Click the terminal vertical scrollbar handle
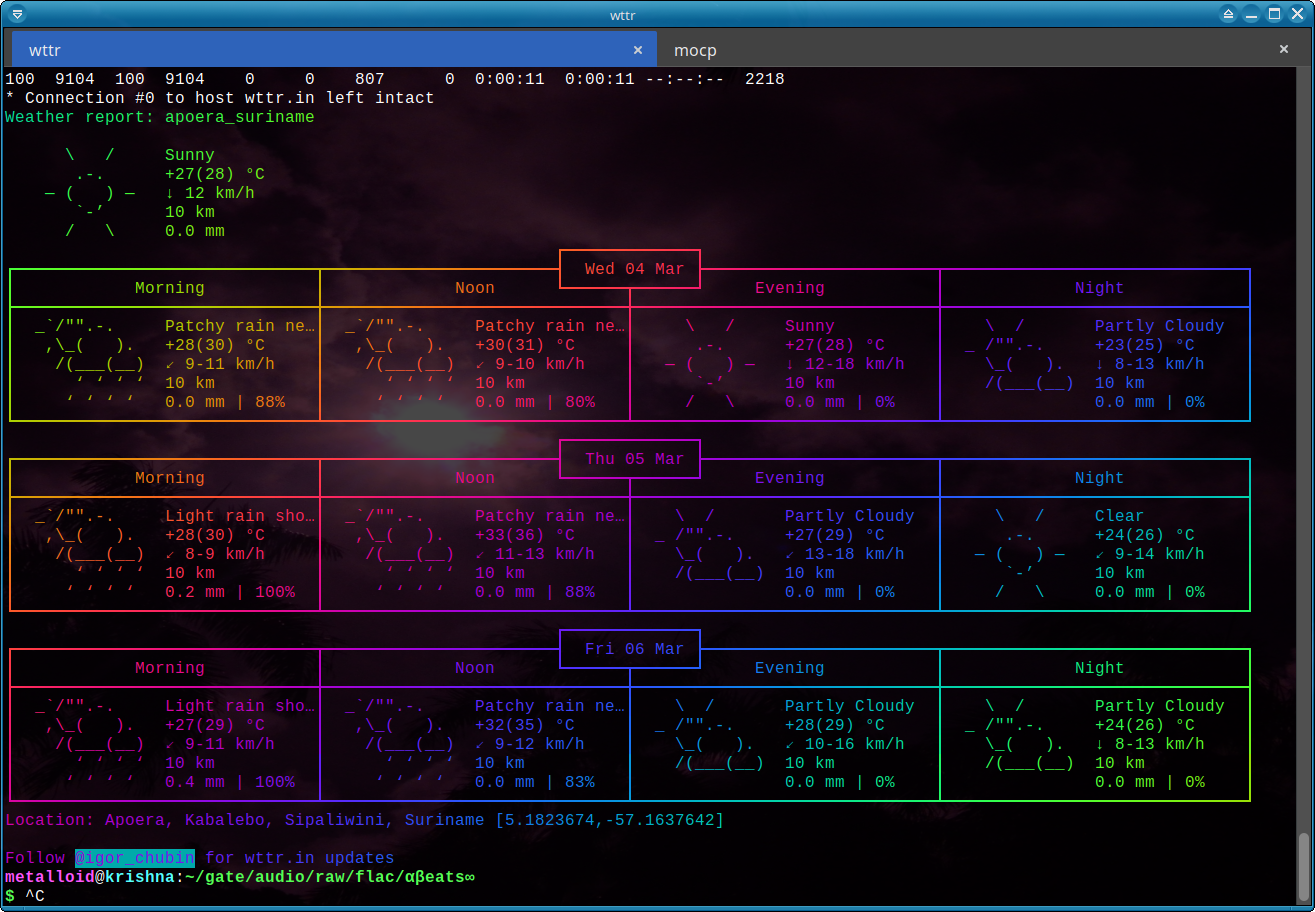 [x=1304, y=868]
